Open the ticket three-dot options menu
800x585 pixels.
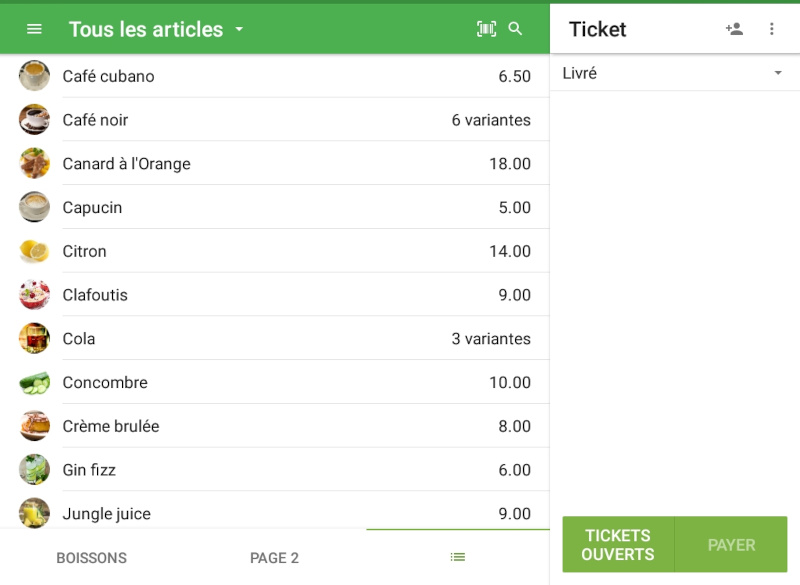[772, 29]
